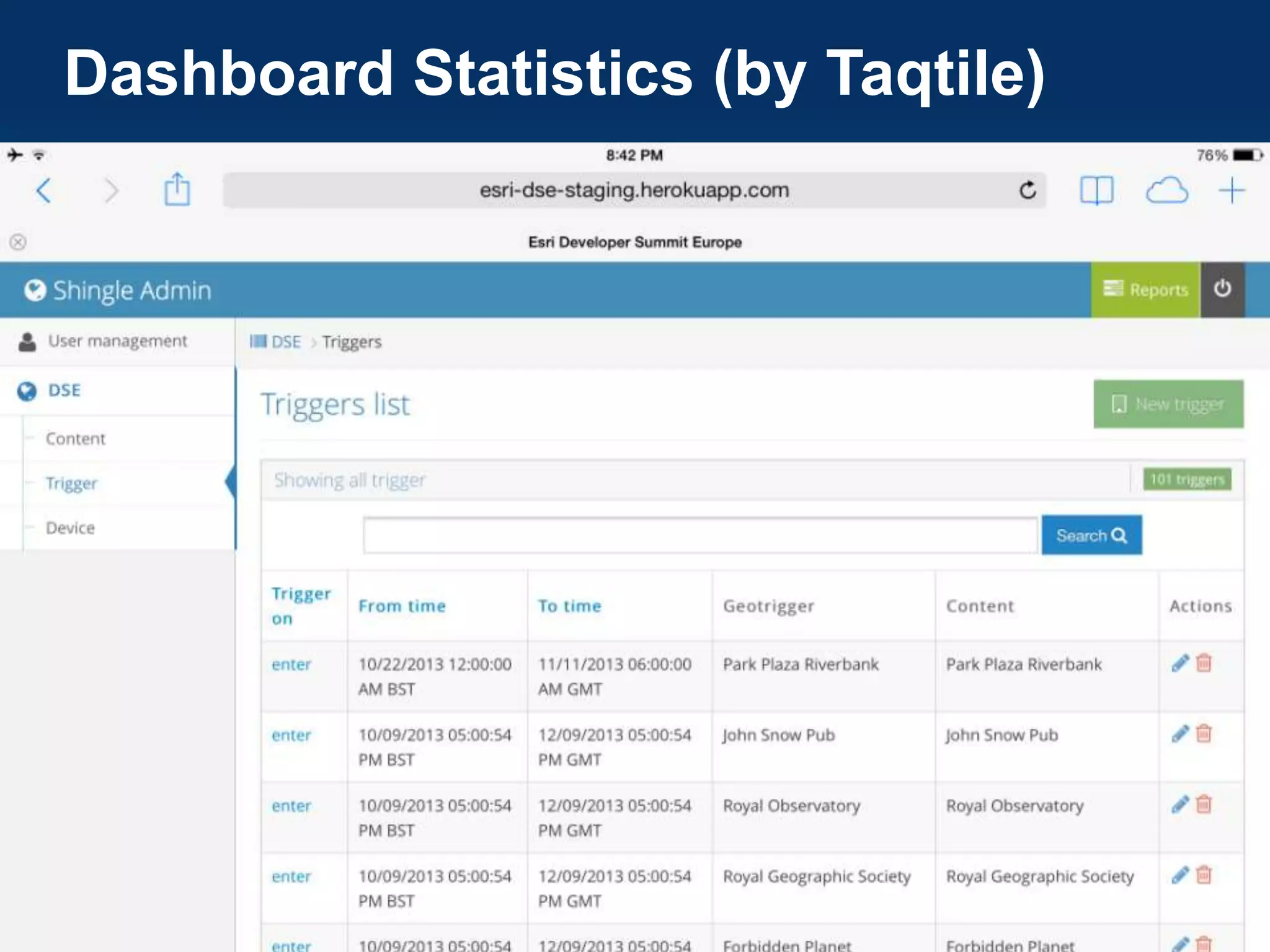Delete the Royal Observatory trigger trash icon

coord(1204,804)
